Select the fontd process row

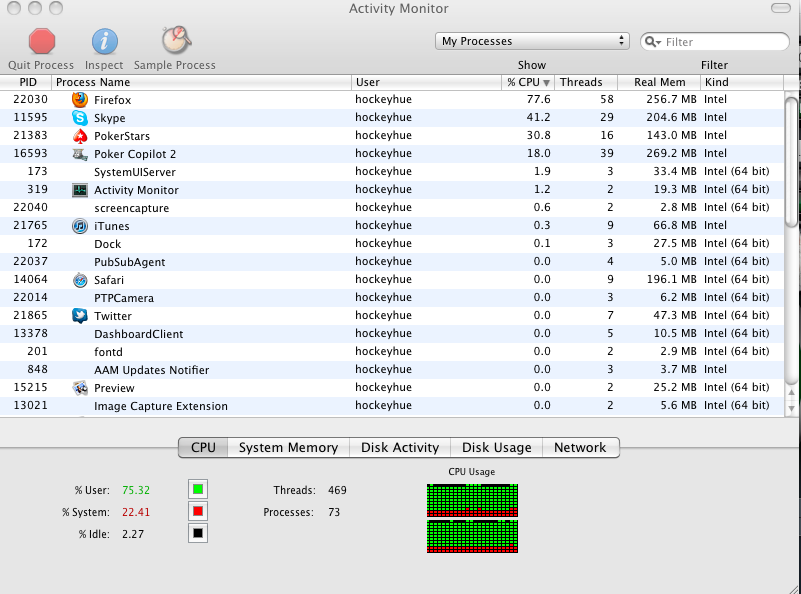392,352
